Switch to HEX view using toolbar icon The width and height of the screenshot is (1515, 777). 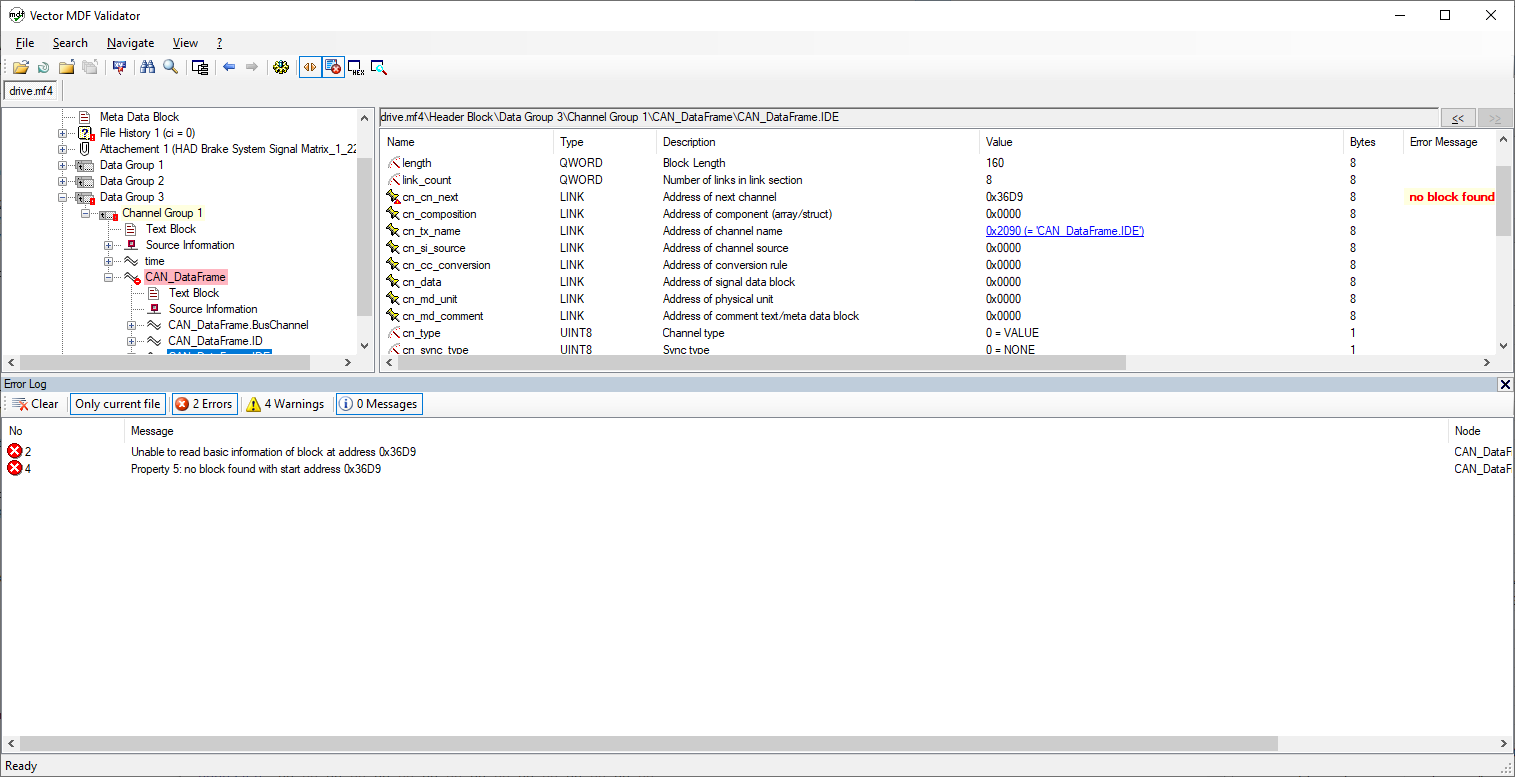click(355, 67)
